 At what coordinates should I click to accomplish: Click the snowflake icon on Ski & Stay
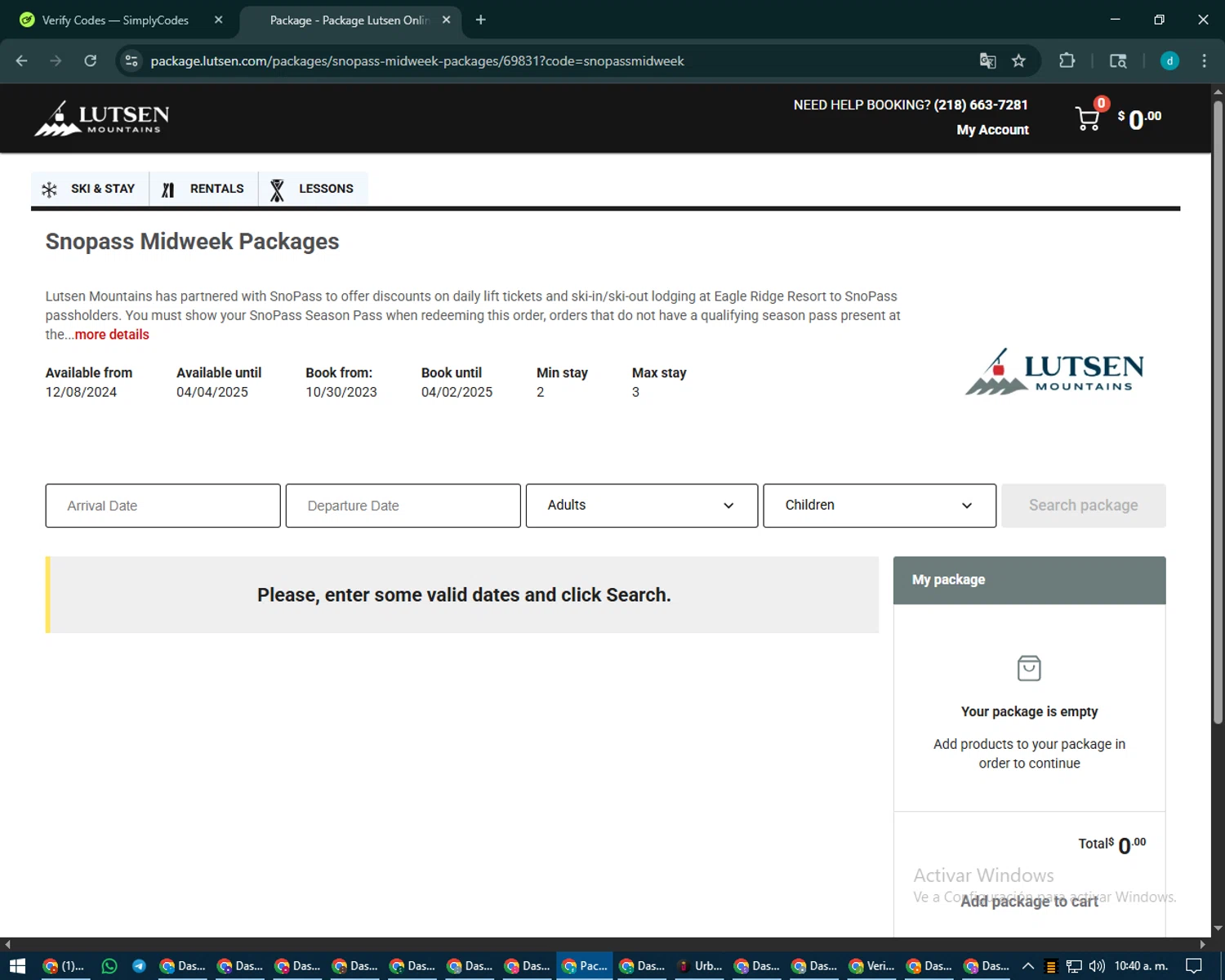(49, 189)
